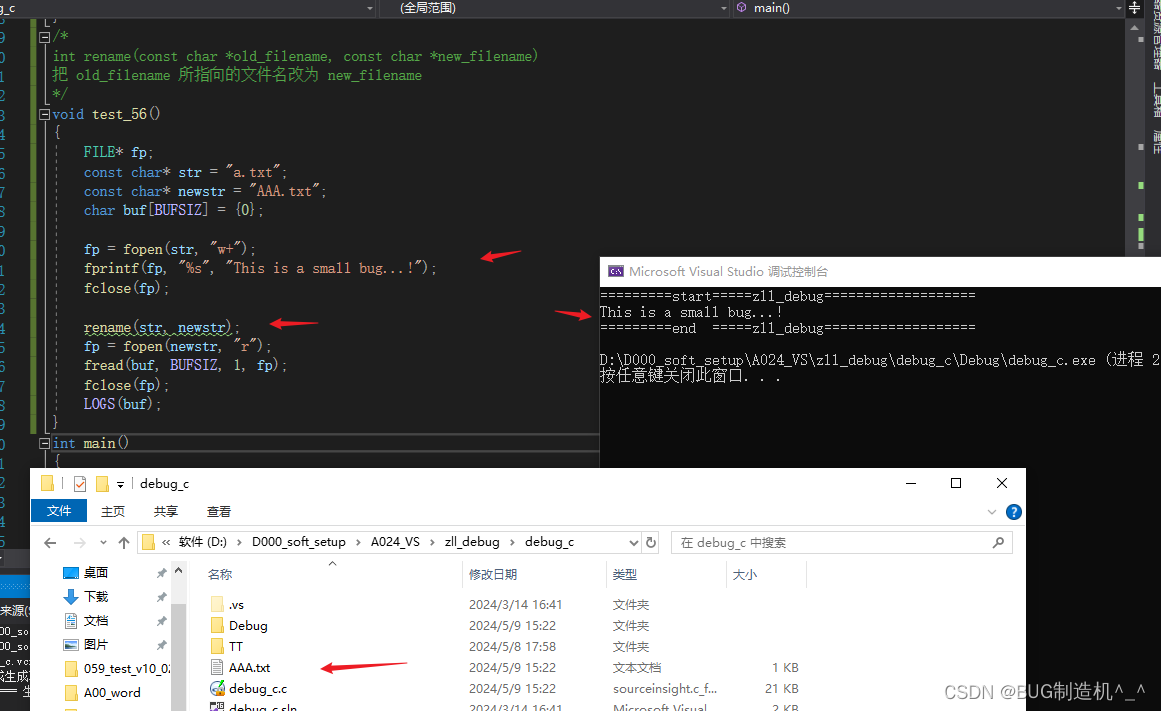This screenshot has height=711, width=1161.
Task: Click the TT date 2024/5/8 17:58
Action: tap(512, 647)
